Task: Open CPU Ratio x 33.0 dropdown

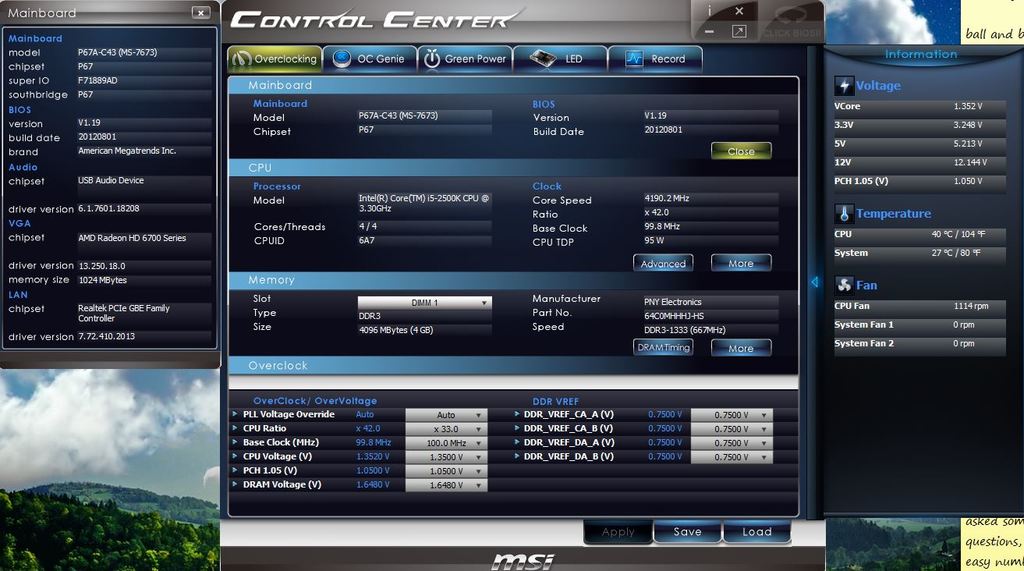Action: 446,429
